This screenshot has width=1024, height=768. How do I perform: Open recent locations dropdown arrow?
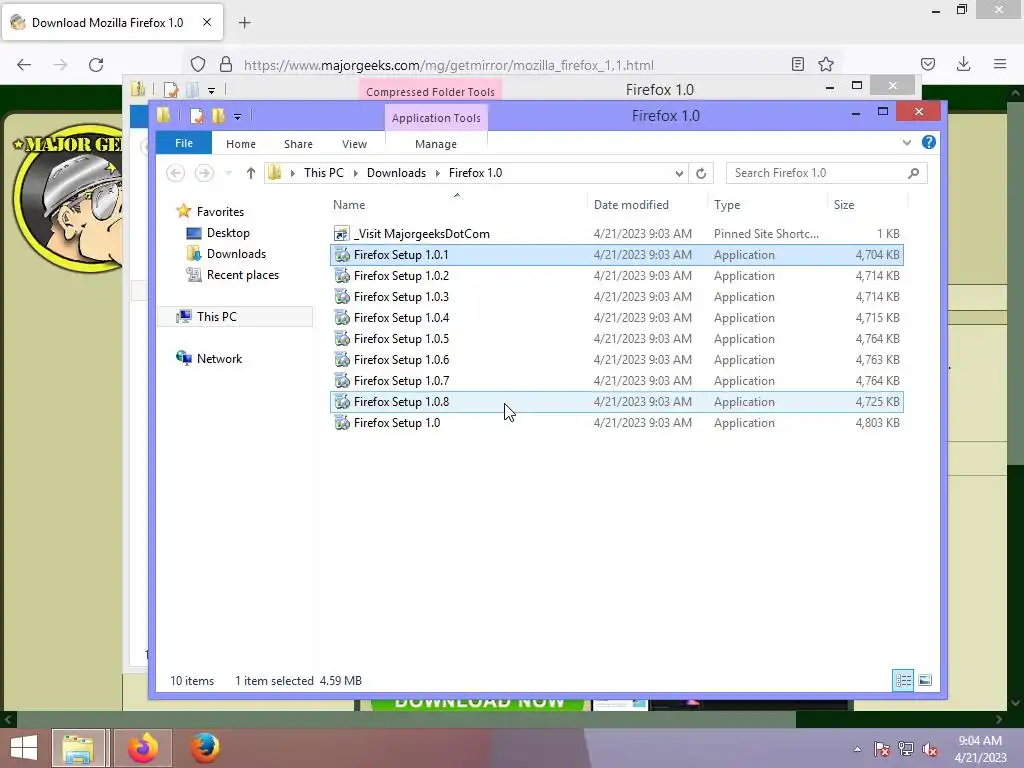pos(228,173)
